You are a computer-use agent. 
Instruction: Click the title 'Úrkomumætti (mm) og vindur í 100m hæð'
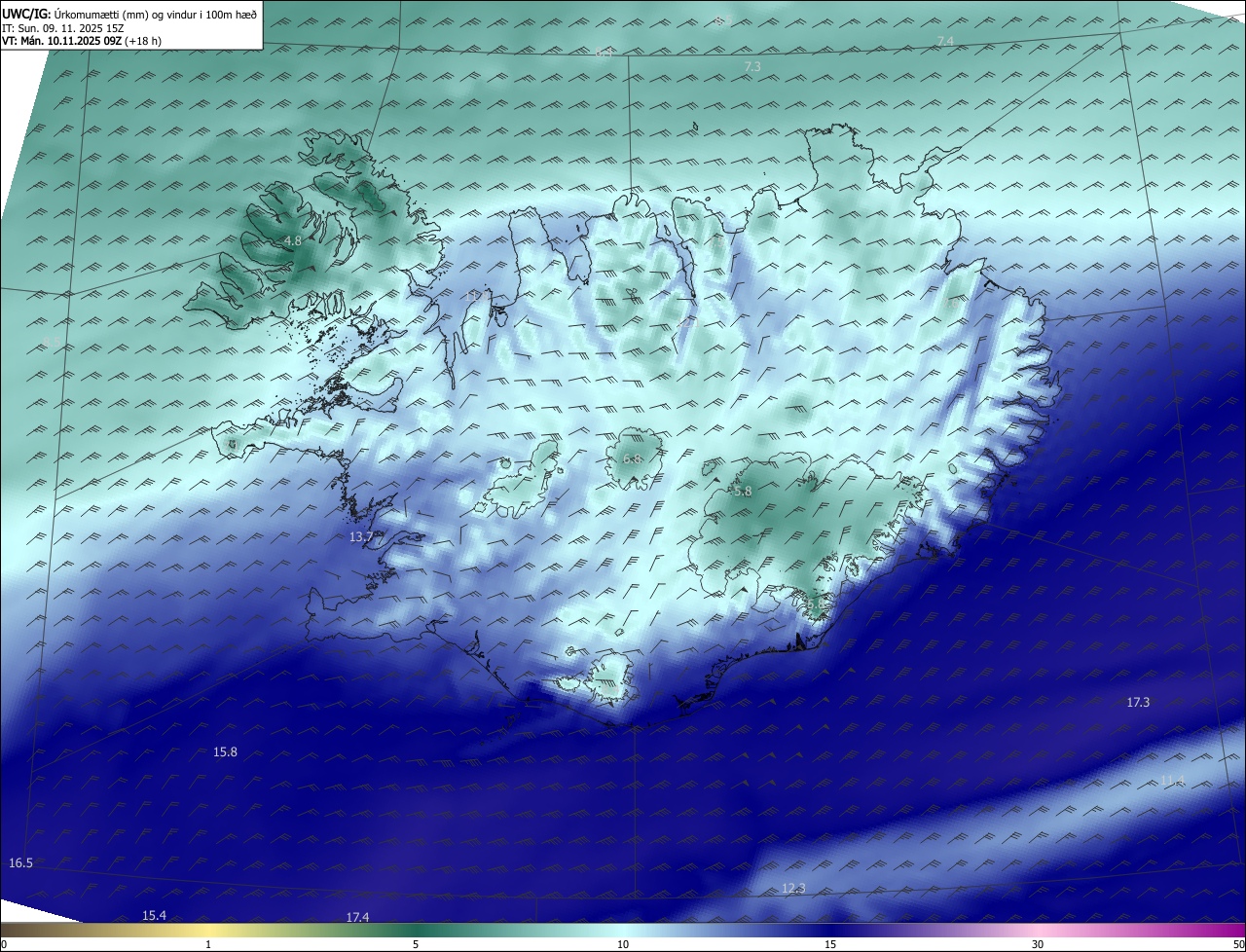[155, 14]
